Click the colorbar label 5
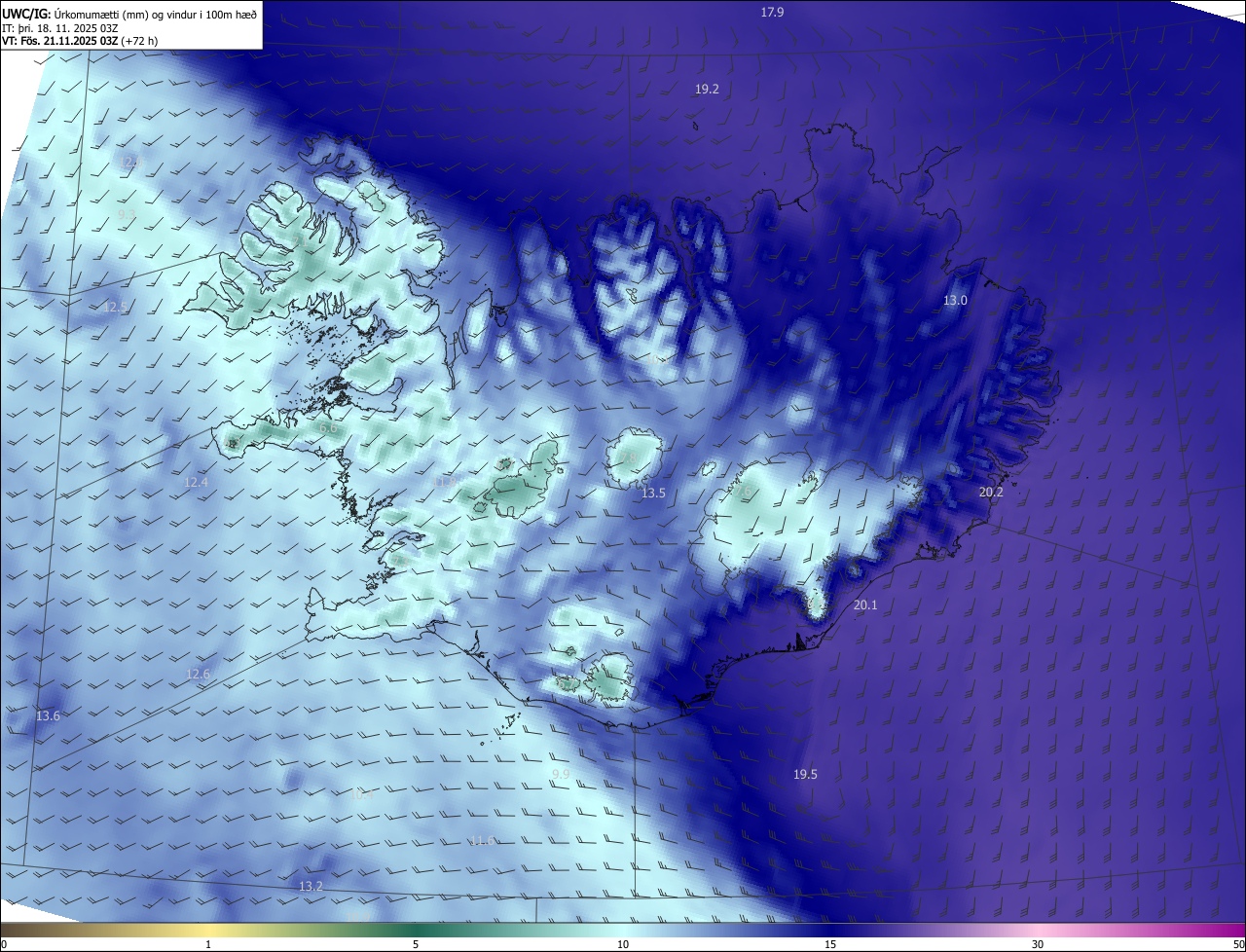 [x=416, y=944]
